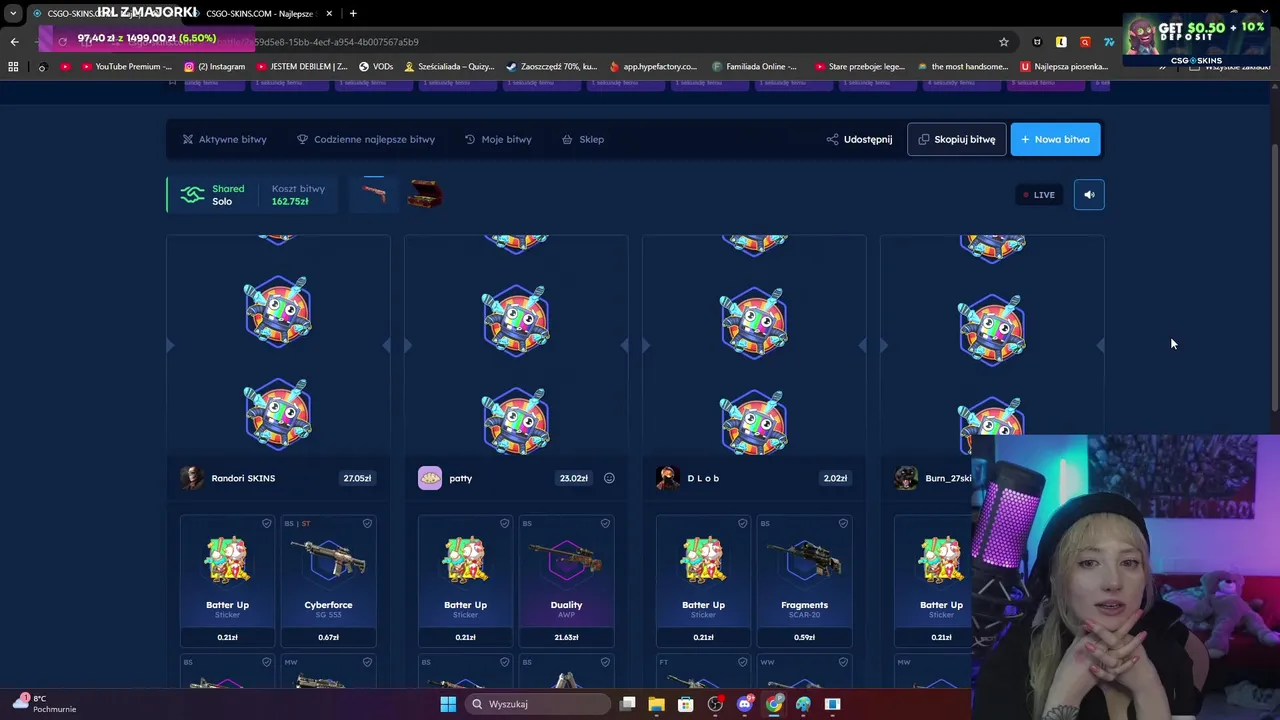
Task: Click the treasure chest case thumbnail
Action: [x=425, y=194]
